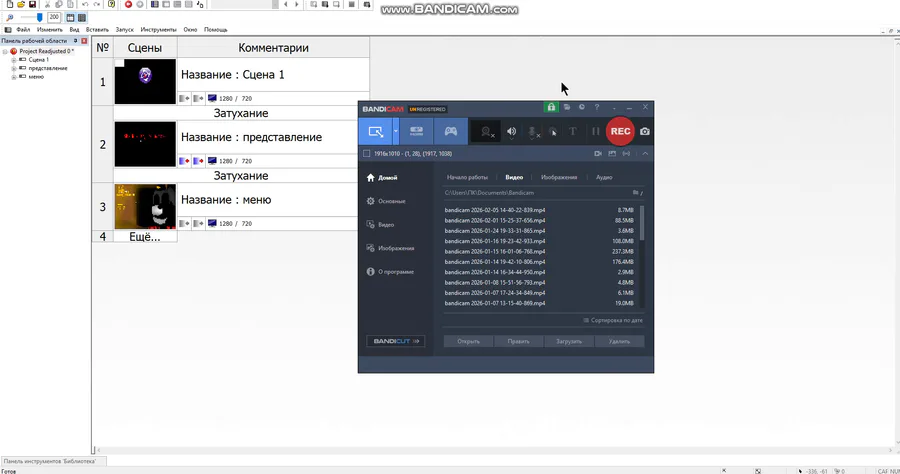This screenshot has height=474, width=900.
Task: Toggle webcam overlay in Bandicam
Action: click(487, 132)
